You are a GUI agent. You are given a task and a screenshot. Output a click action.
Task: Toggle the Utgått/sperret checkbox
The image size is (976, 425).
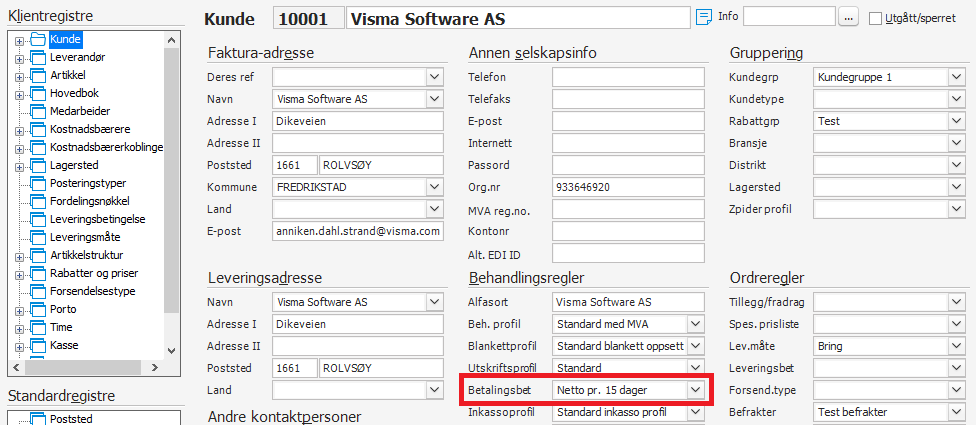tap(875, 19)
